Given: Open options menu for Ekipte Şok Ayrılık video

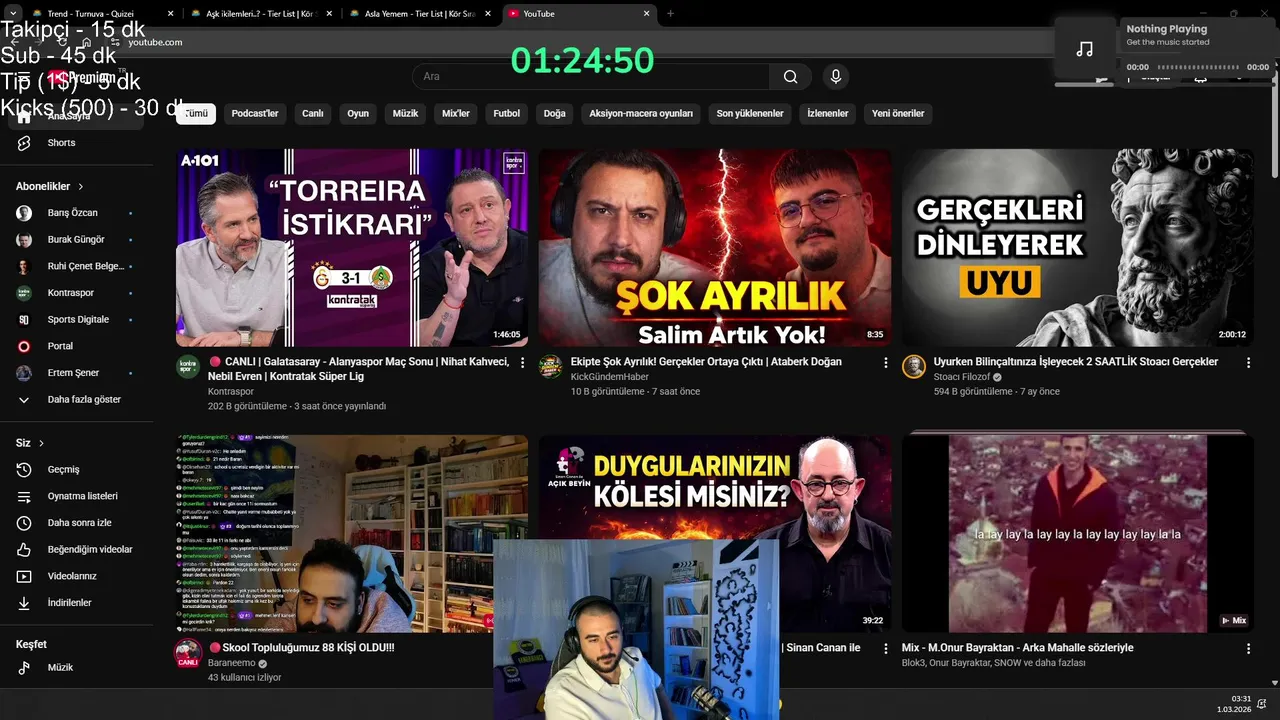Looking at the screenshot, I should click(x=885, y=363).
